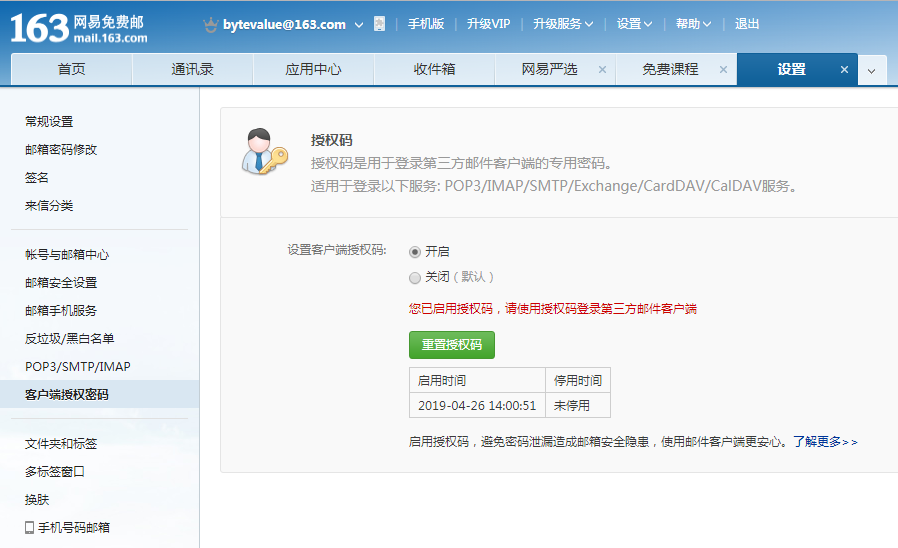This screenshot has width=898, height=548.
Task: Open the 通讯录 tab
Action: click(x=192, y=70)
